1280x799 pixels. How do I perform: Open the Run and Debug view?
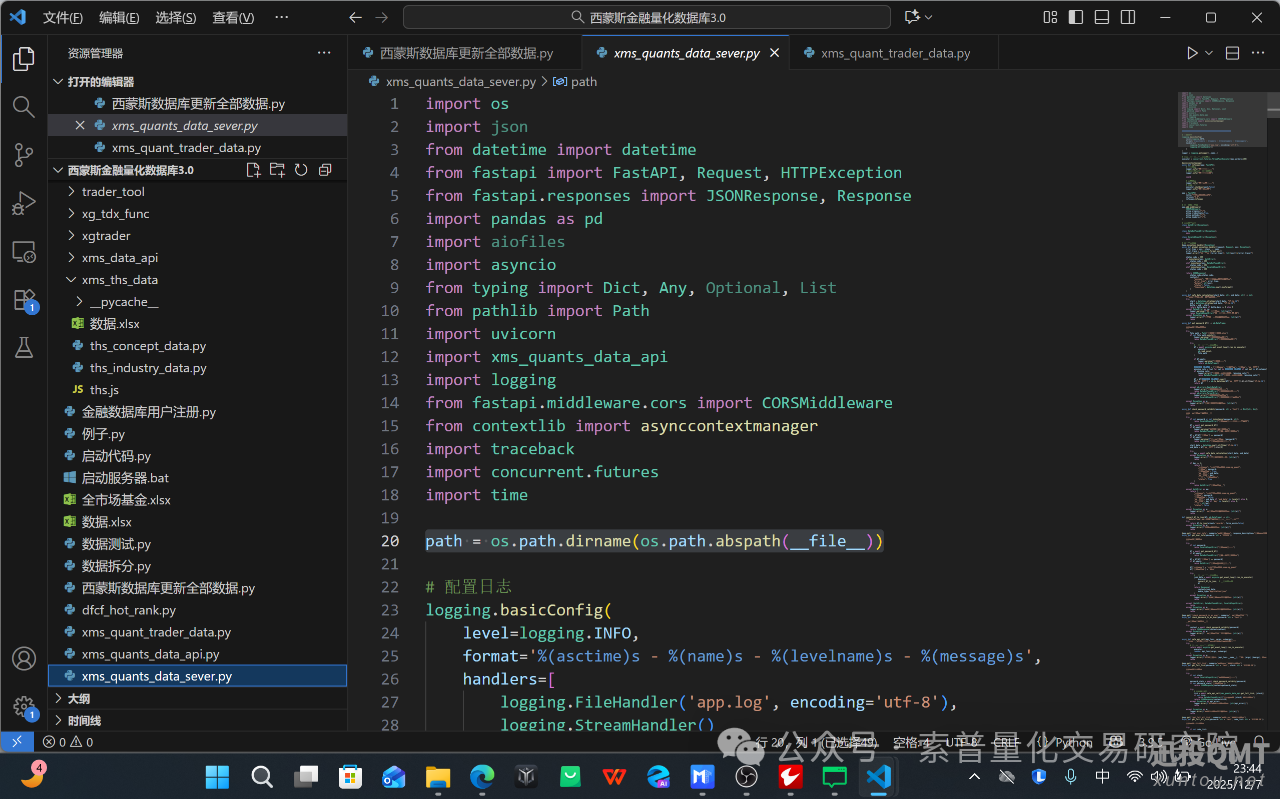24,203
